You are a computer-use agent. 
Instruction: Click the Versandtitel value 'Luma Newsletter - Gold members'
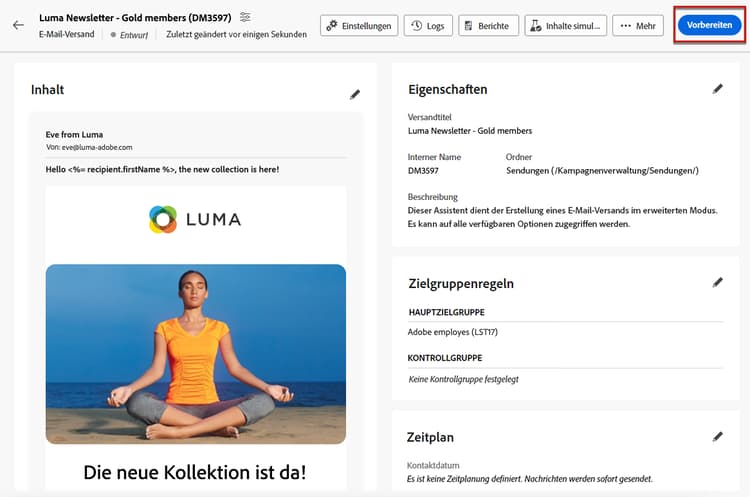470,131
